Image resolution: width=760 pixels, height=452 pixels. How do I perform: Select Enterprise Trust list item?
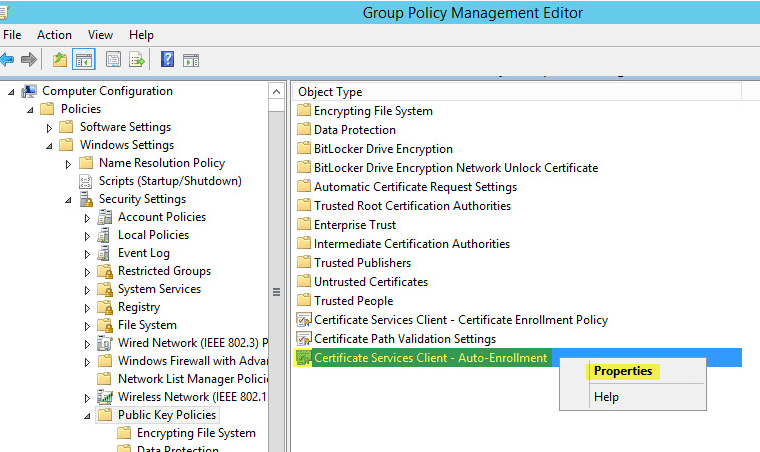click(x=355, y=225)
